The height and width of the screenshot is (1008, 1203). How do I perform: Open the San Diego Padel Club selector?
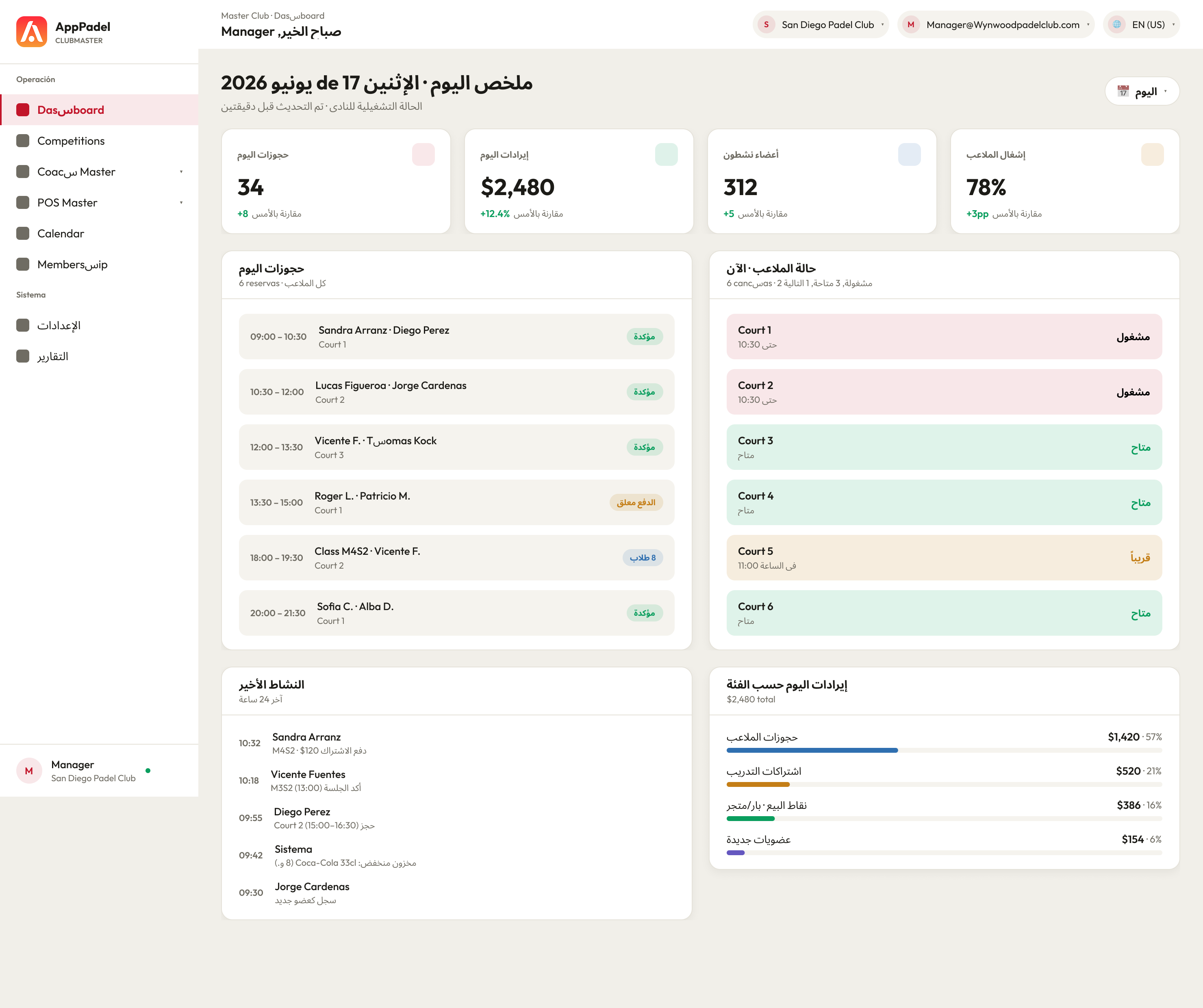pos(820,25)
